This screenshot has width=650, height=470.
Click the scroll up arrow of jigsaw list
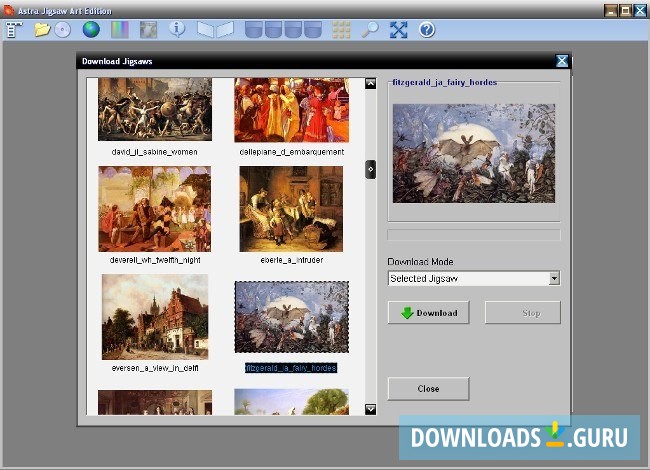tap(371, 83)
